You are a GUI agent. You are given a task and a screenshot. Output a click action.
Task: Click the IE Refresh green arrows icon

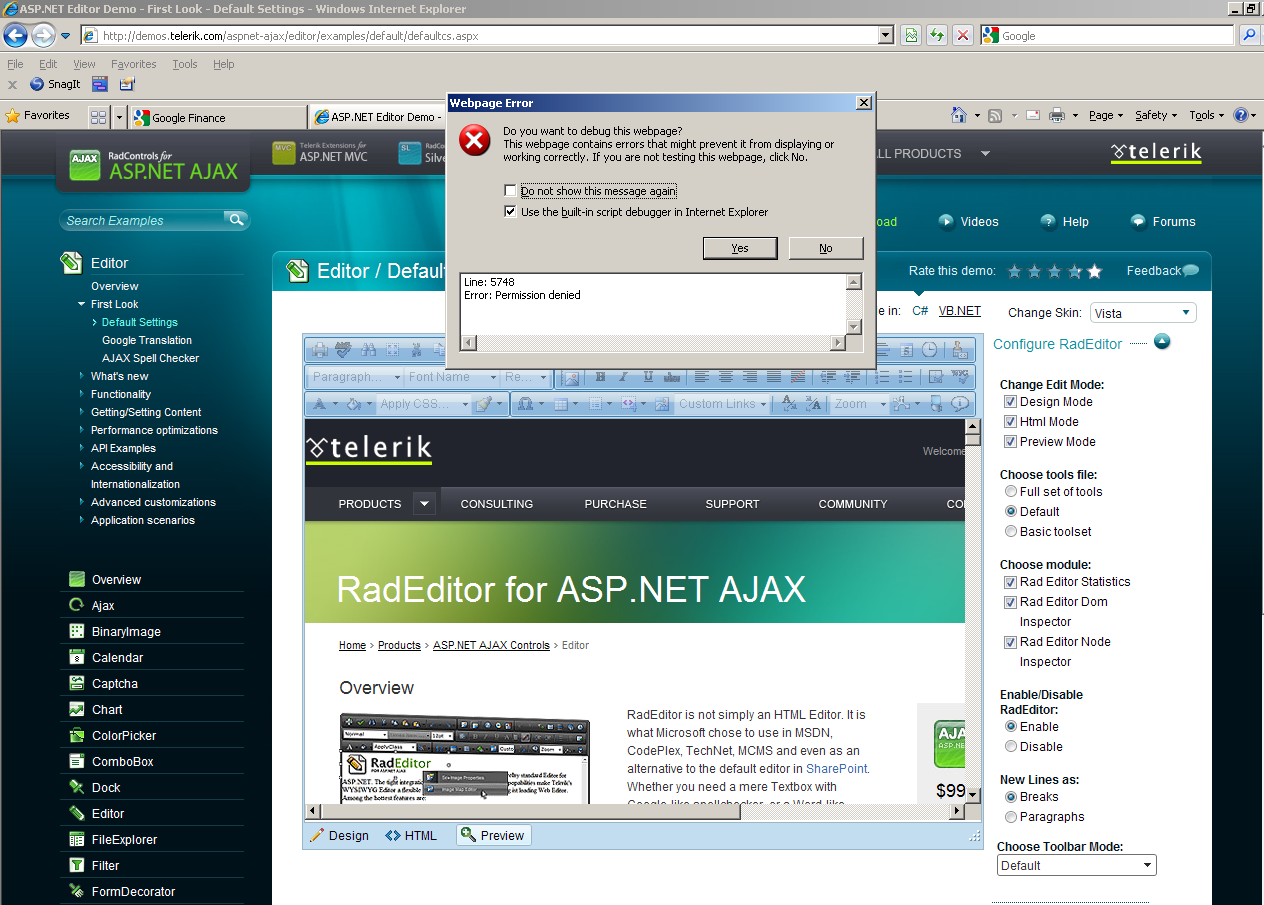pyautogui.click(x=937, y=35)
